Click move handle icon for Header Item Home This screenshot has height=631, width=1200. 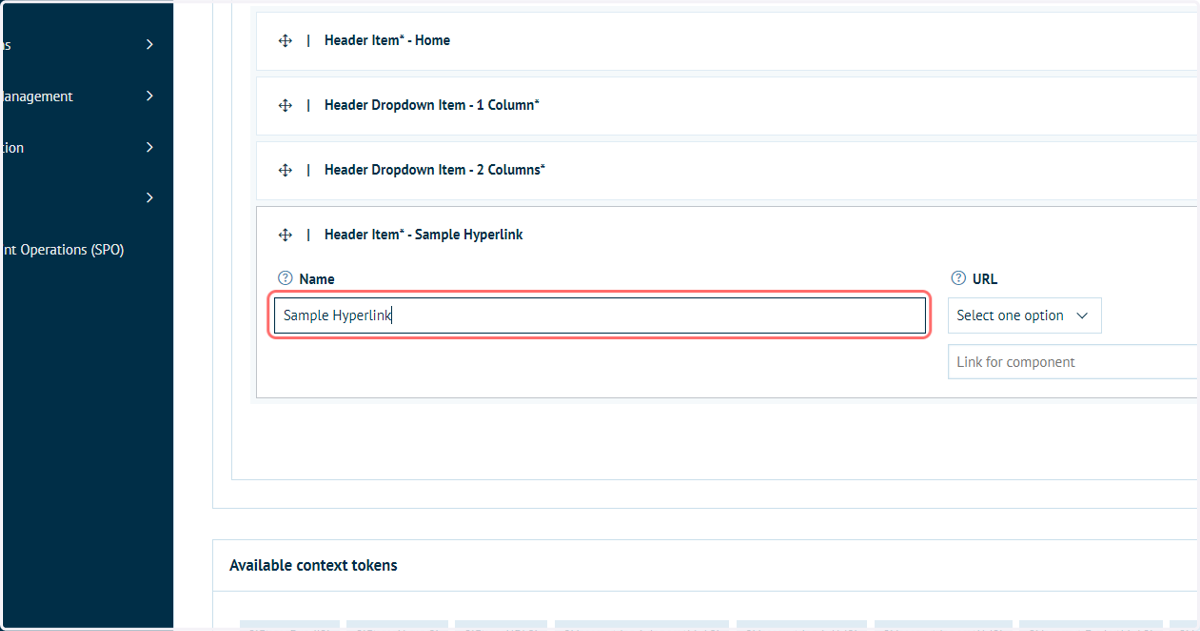pyautogui.click(x=285, y=41)
